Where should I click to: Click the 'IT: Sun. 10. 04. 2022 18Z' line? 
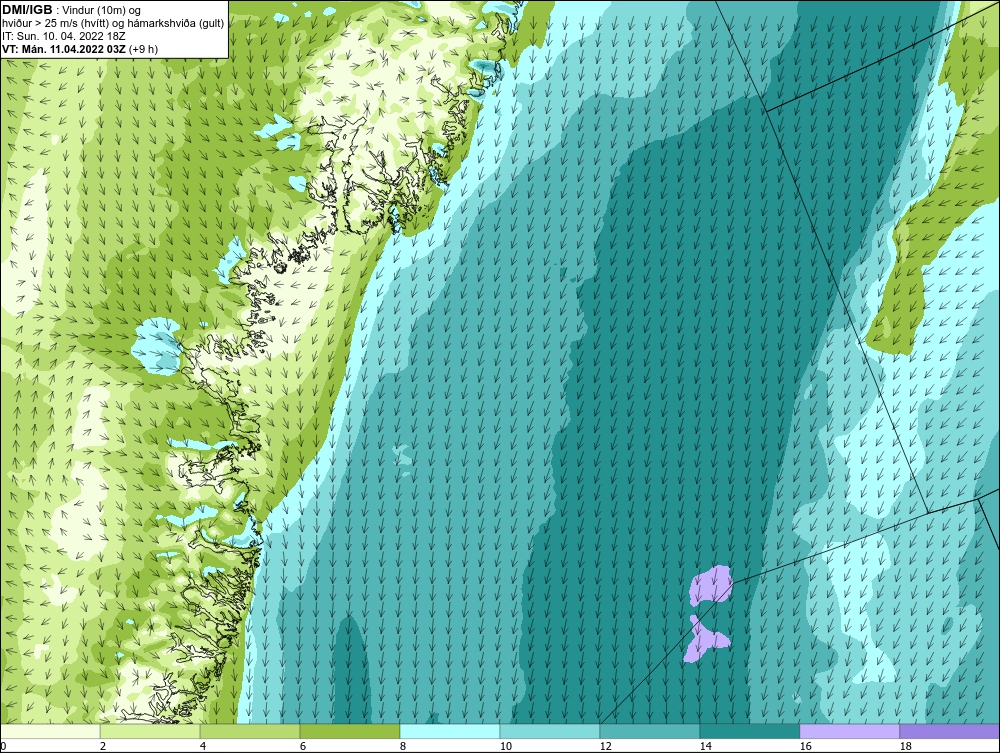(x=63, y=36)
